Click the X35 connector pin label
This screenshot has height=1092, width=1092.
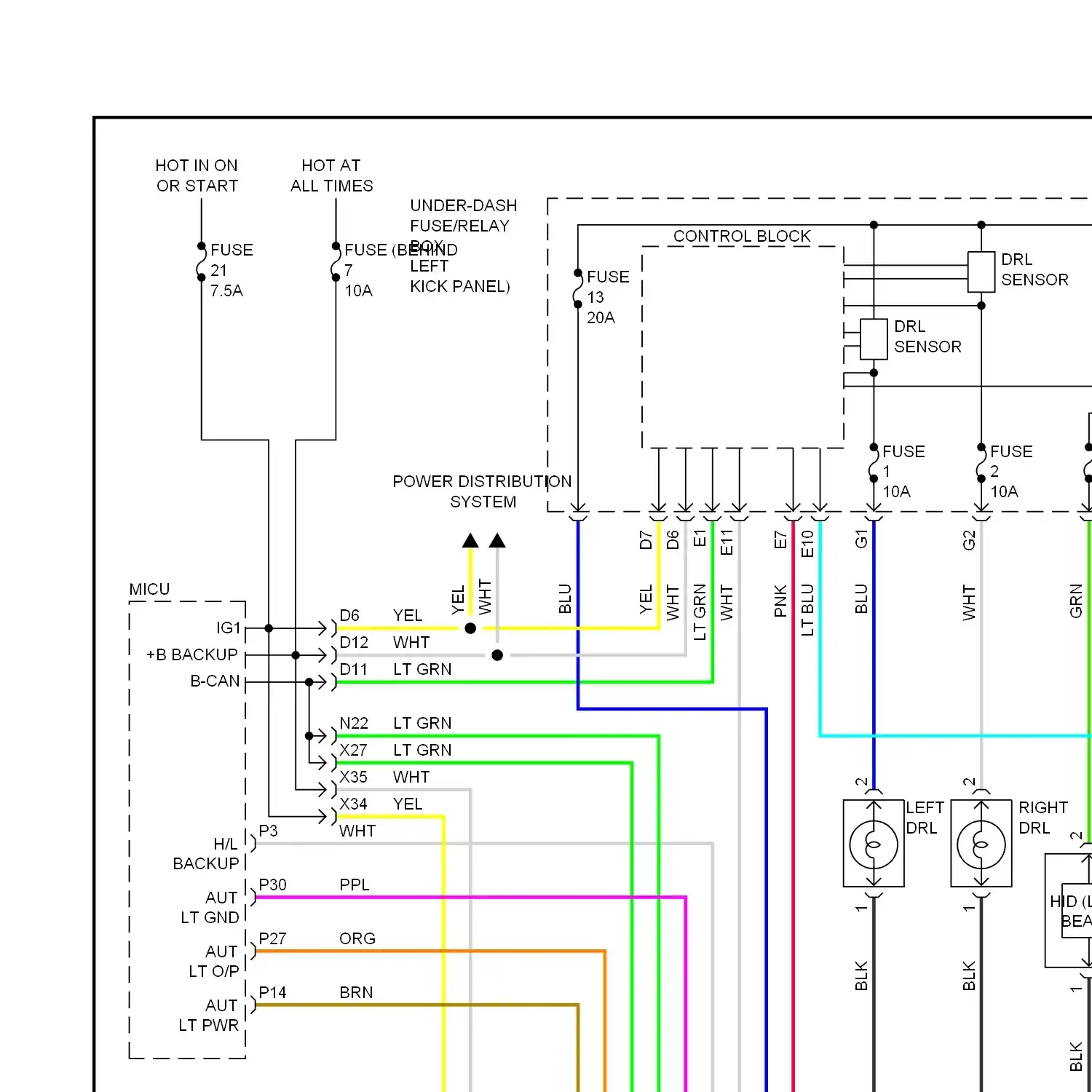coord(353,777)
